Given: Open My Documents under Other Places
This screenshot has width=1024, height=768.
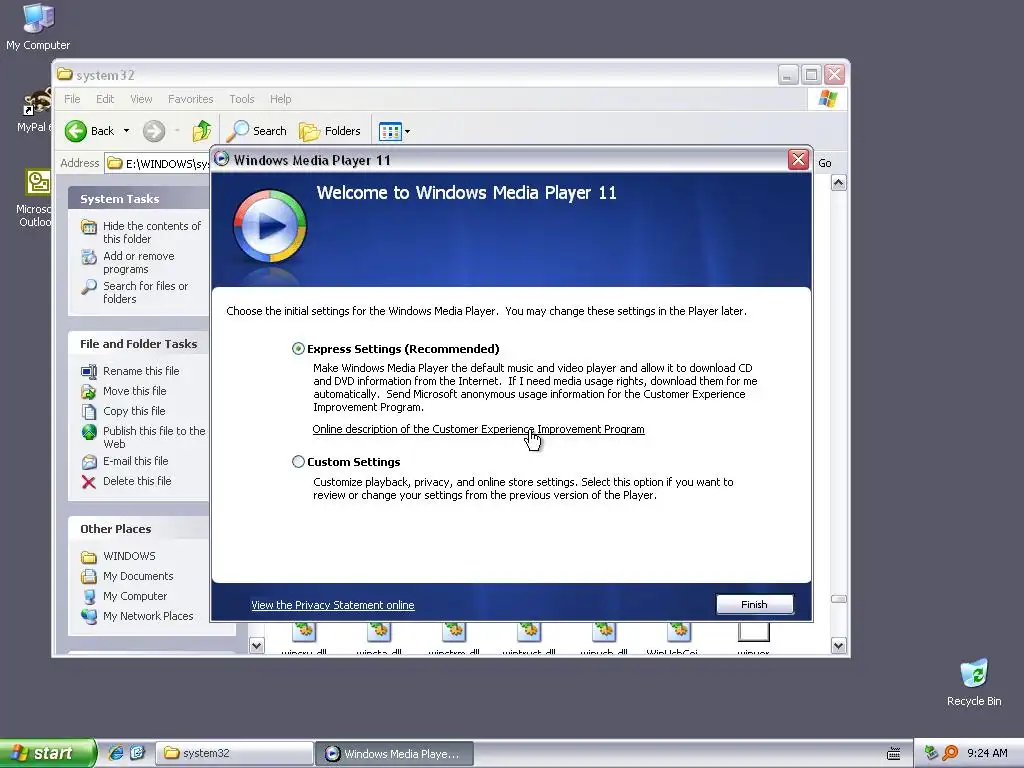Looking at the screenshot, I should 138,576.
